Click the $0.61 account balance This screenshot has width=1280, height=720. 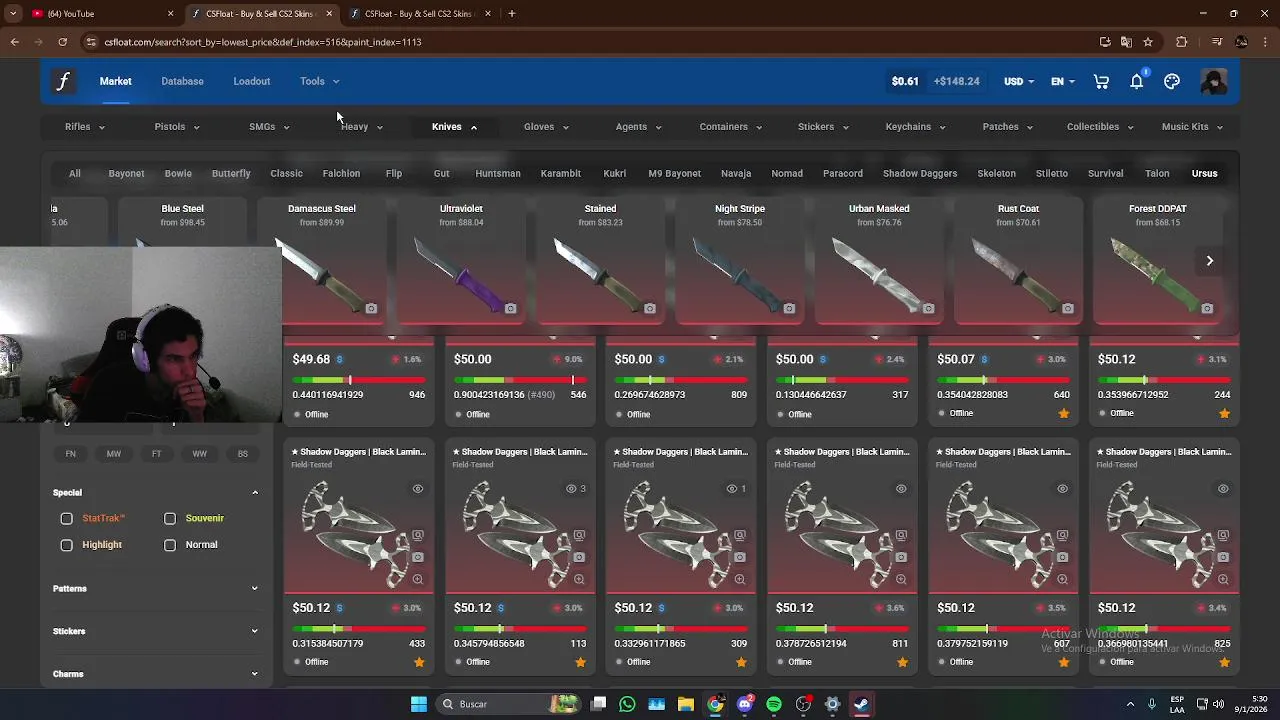pos(905,82)
